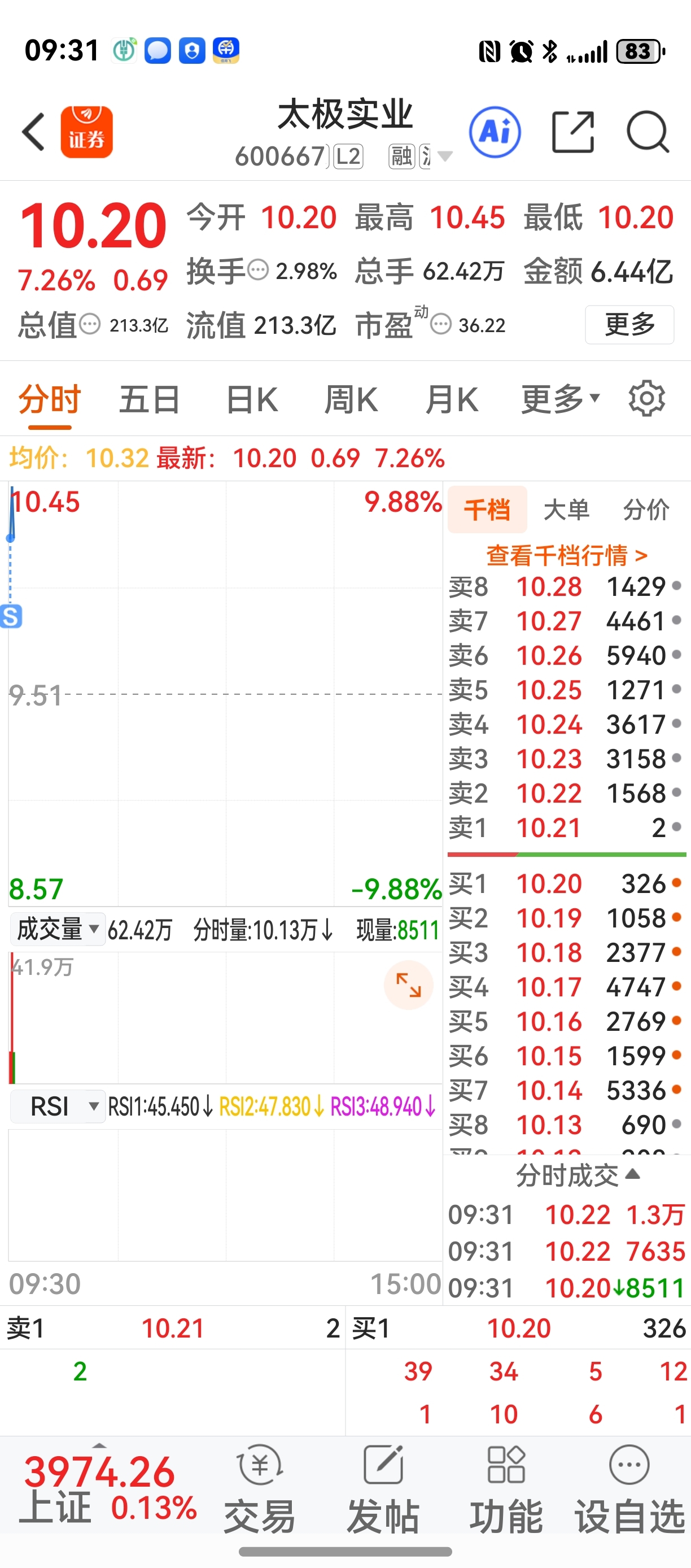Tap the intraday price chart area
This screenshot has height=1568, width=691.
point(226,694)
